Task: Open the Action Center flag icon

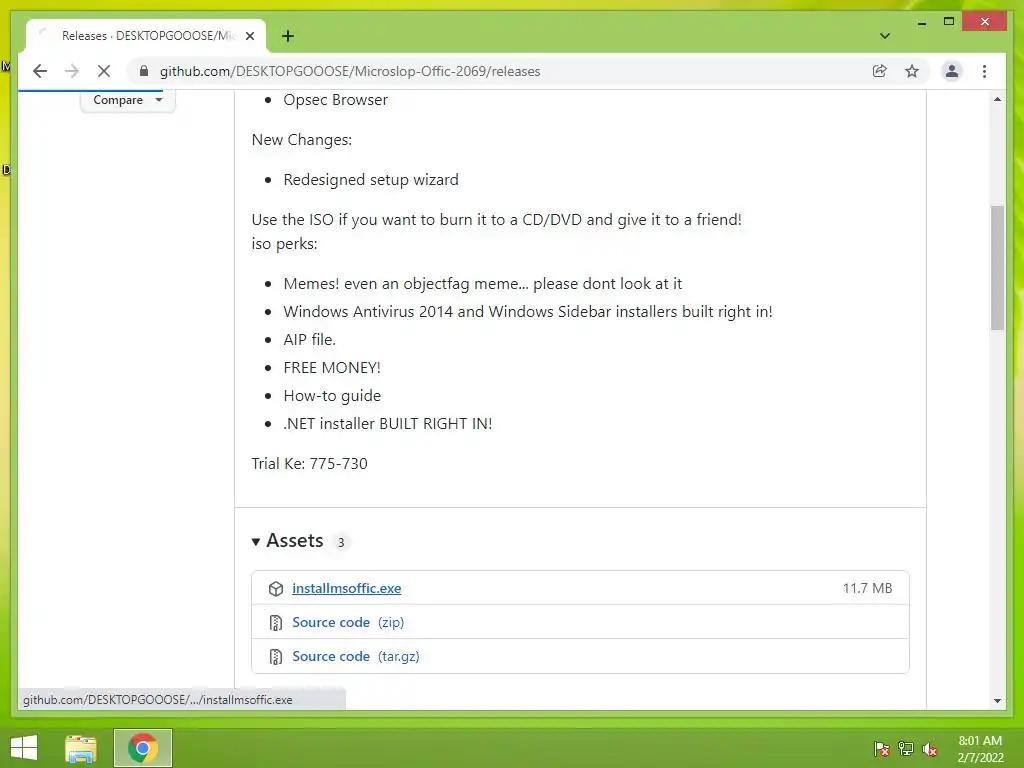Action: click(x=881, y=748)
